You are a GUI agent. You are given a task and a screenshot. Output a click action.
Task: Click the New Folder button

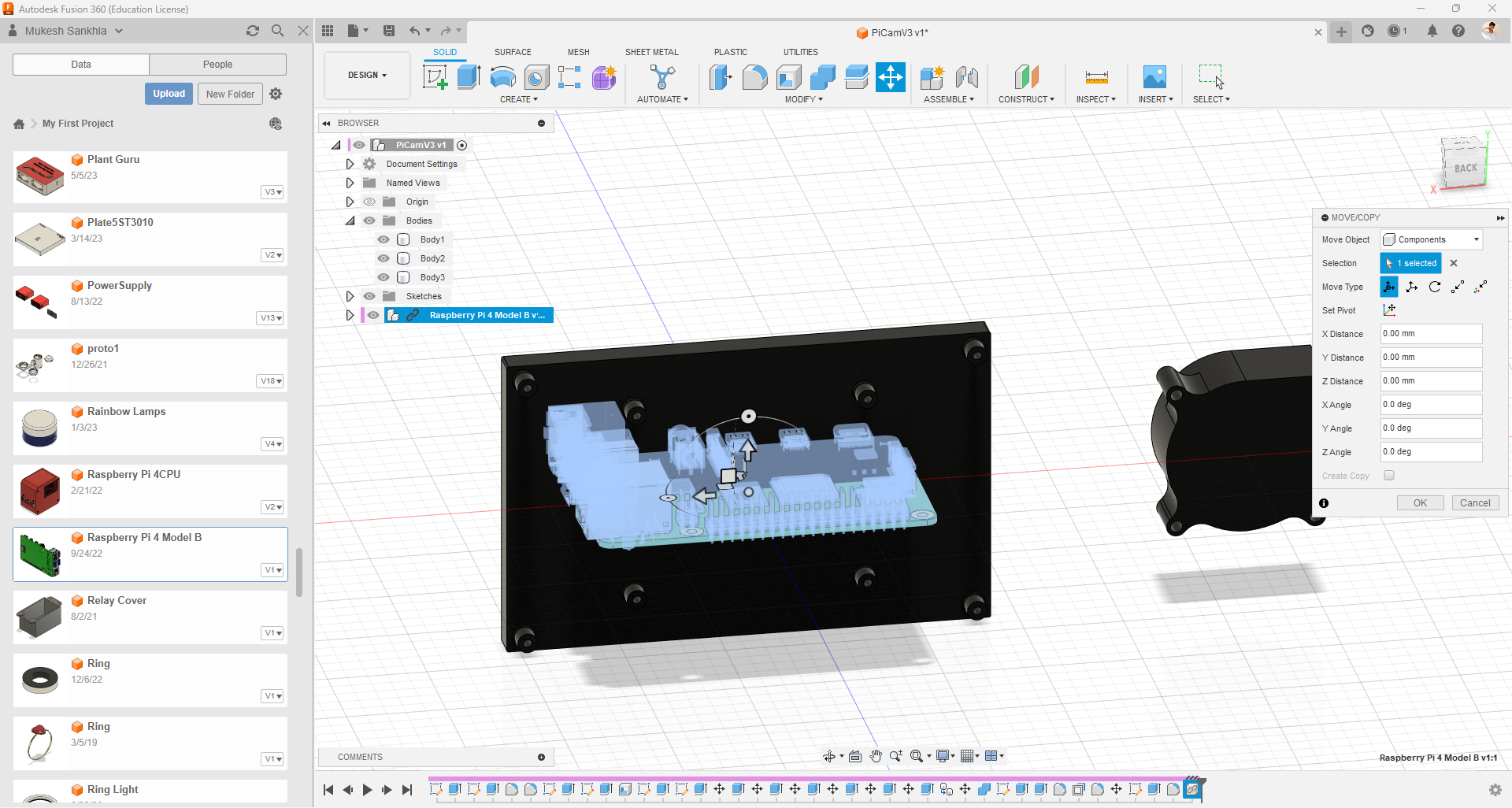pyautogui.click(x=230, y=94)
